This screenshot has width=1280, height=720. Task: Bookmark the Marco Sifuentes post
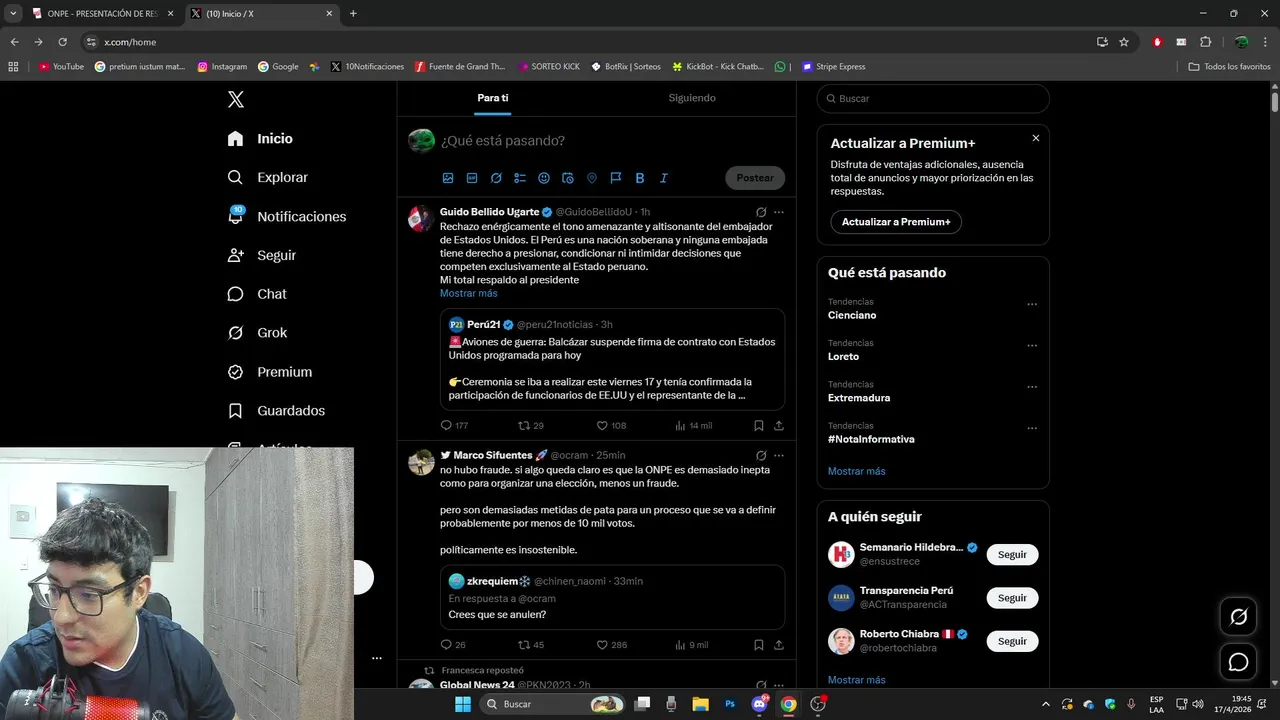759,645
